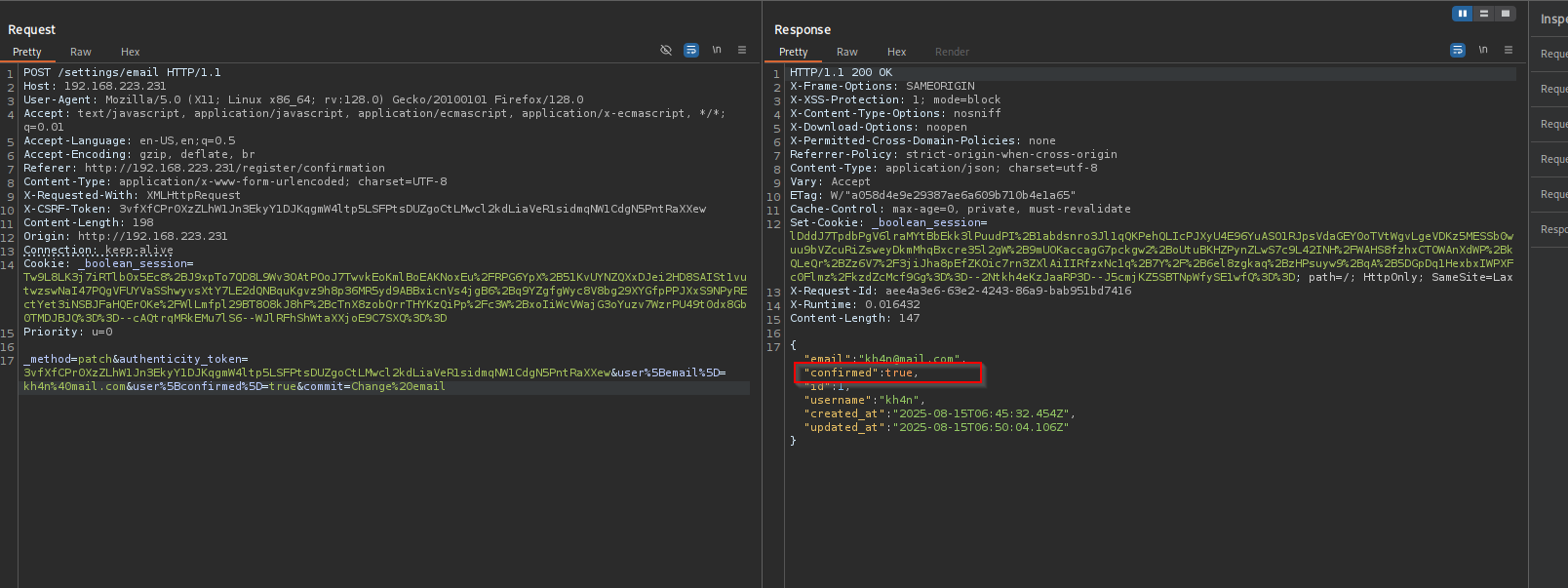
Task: Switch Response view to Pretty tab
Action: click(794, 52)
